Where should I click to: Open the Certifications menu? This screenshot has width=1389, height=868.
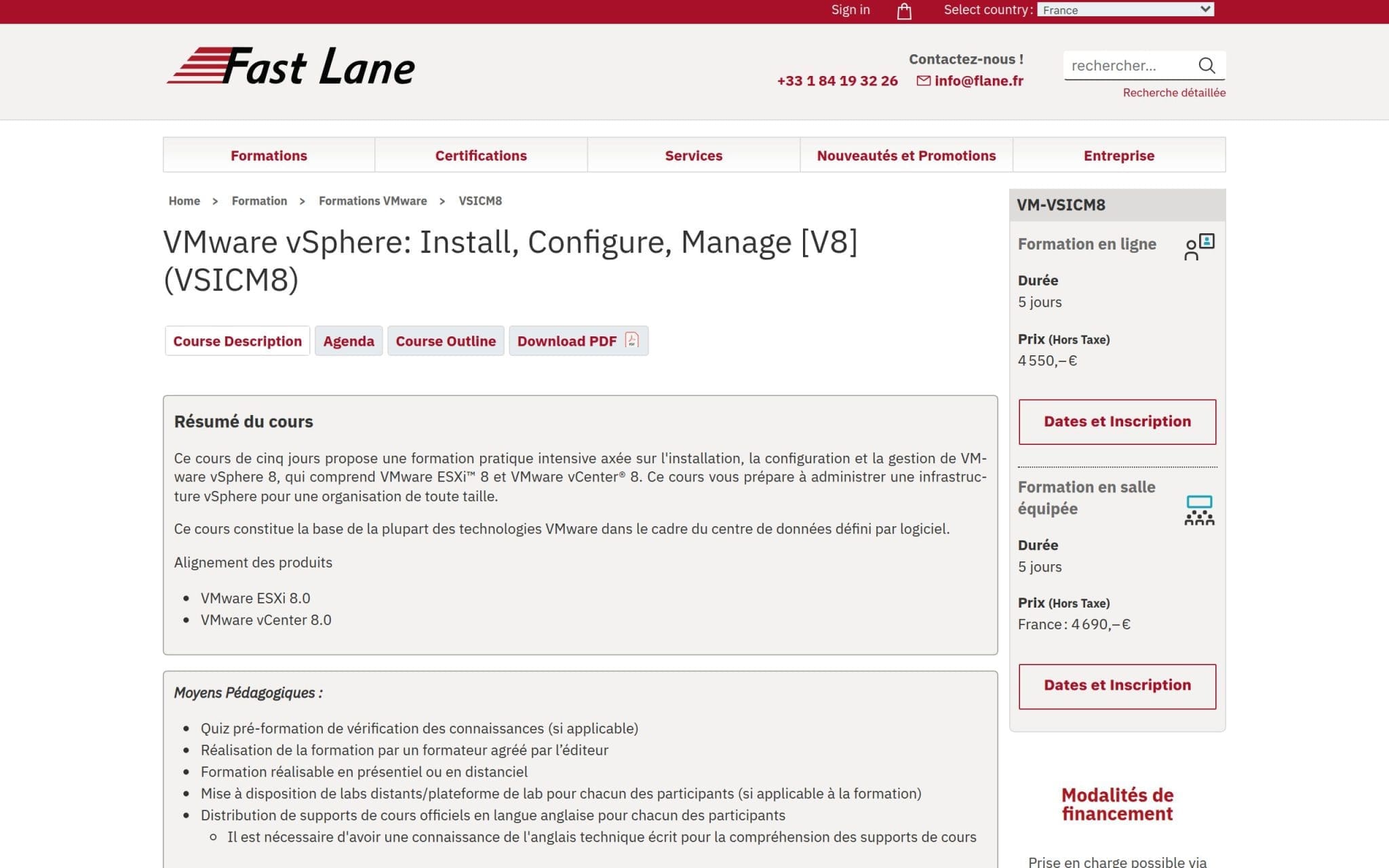click(481, 155)
